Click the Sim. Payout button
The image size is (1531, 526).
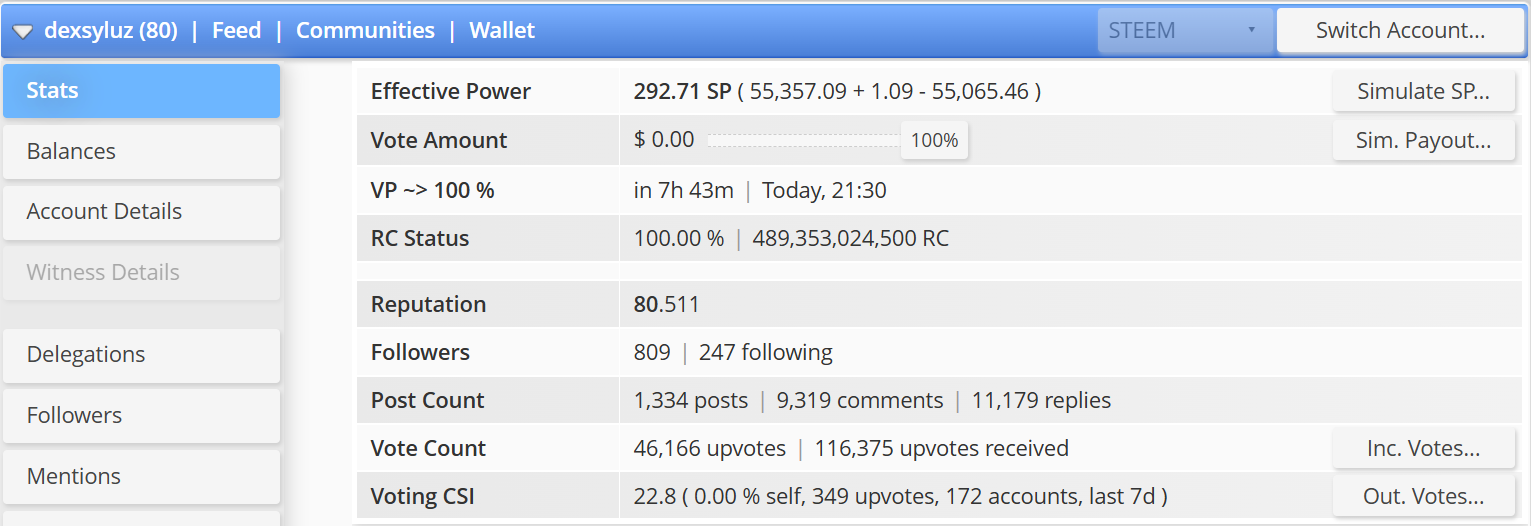pos(1424,141)
